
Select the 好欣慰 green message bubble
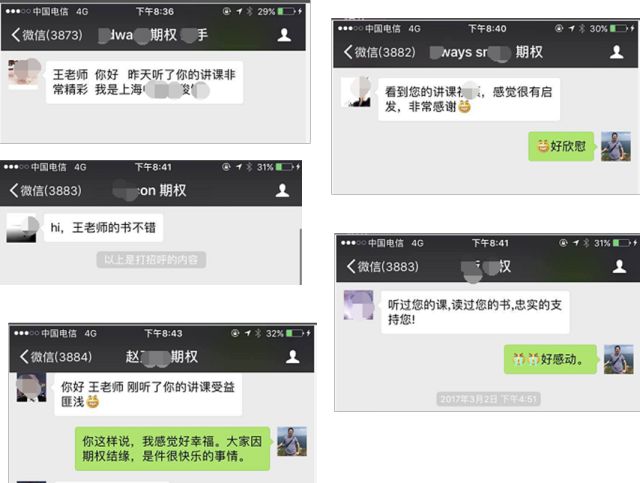(x=563, y=146)
